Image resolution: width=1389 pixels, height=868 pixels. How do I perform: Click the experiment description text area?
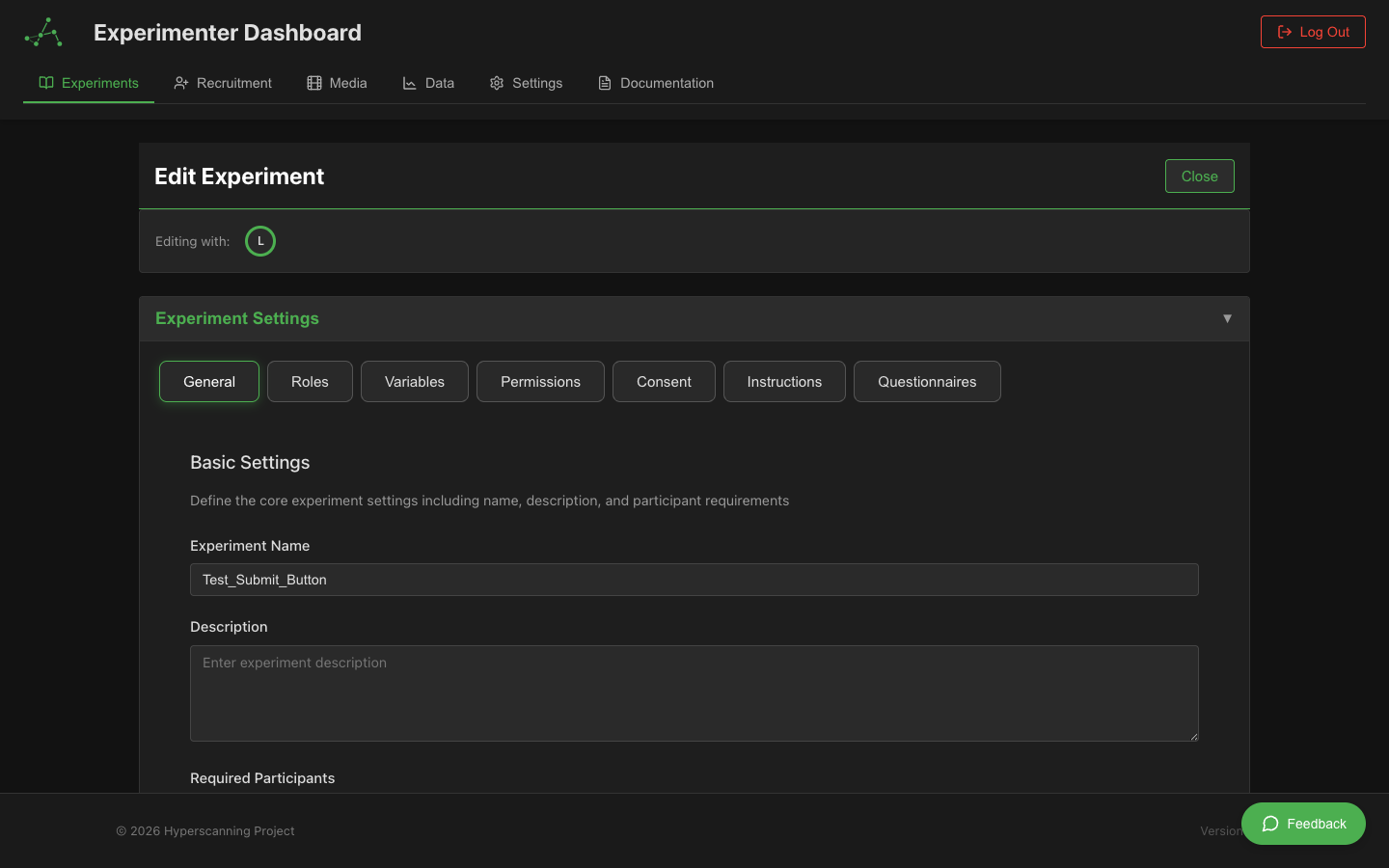pos(694,692)
